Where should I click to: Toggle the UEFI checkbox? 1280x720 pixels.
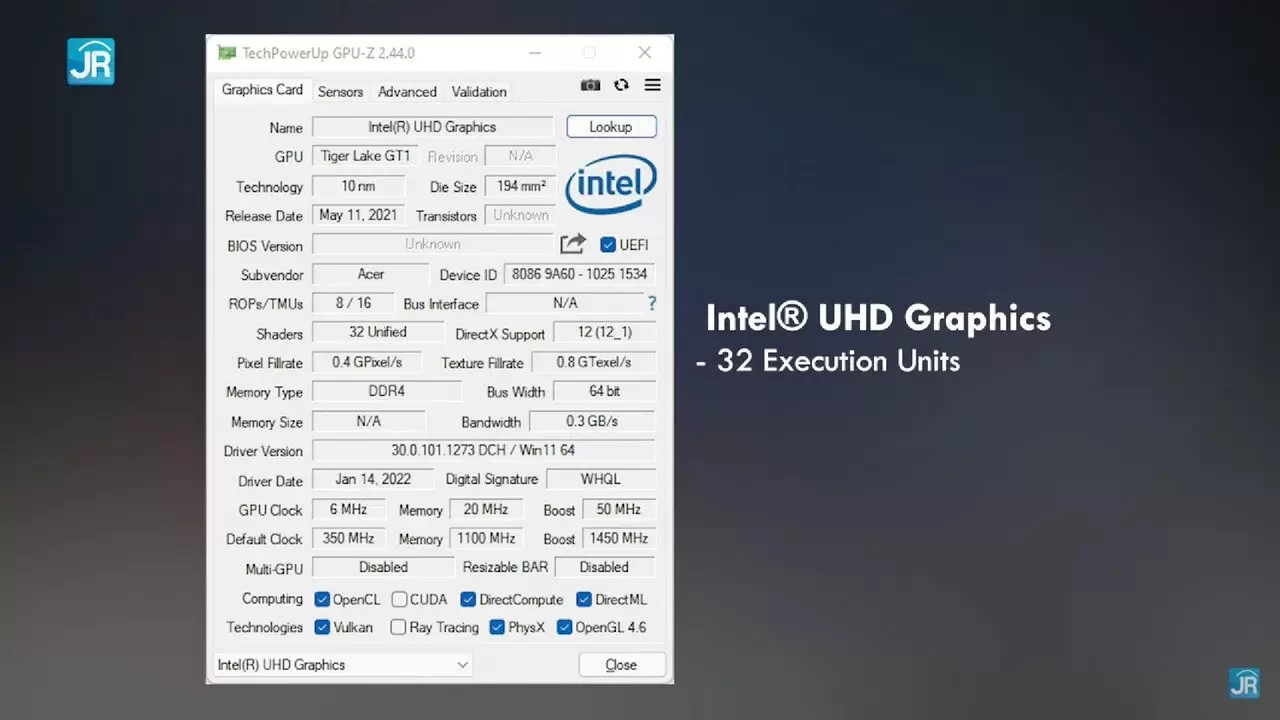click(608, 245)
